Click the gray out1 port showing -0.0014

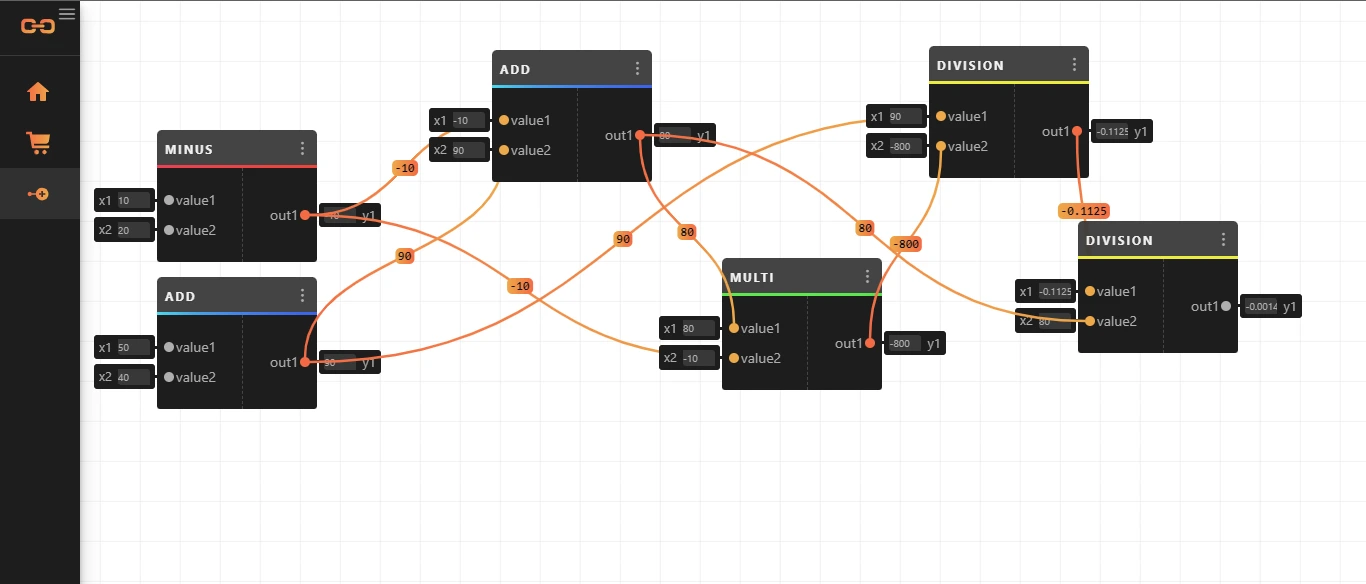coord(1226,306)
